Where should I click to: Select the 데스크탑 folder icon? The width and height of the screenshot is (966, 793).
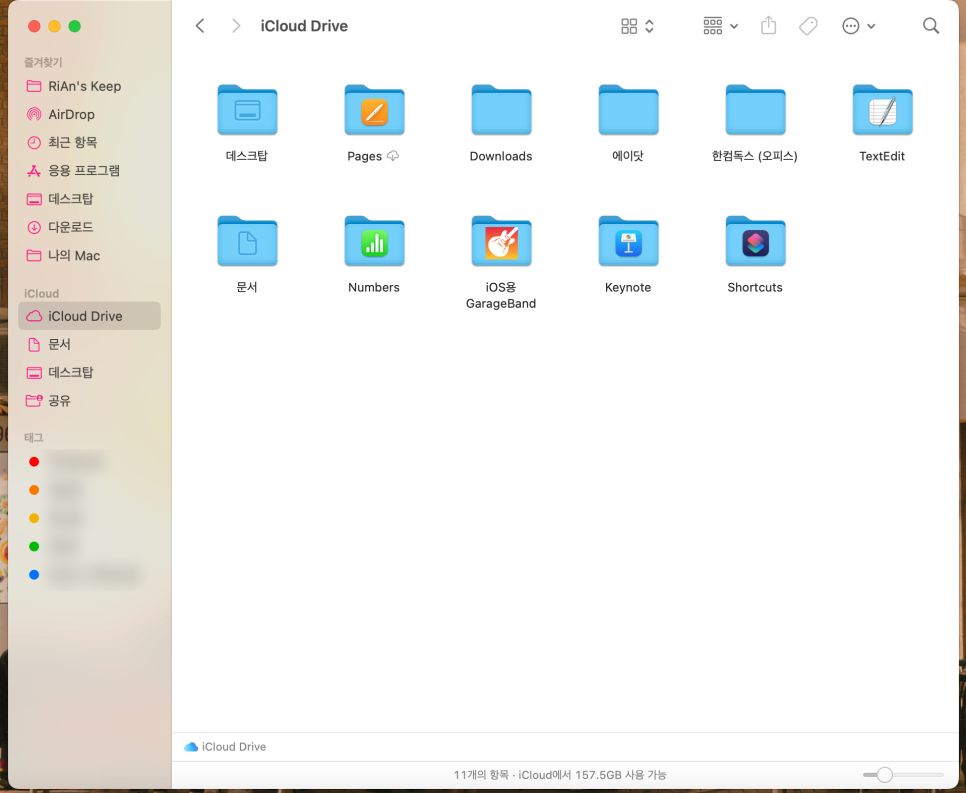[247, 110]
